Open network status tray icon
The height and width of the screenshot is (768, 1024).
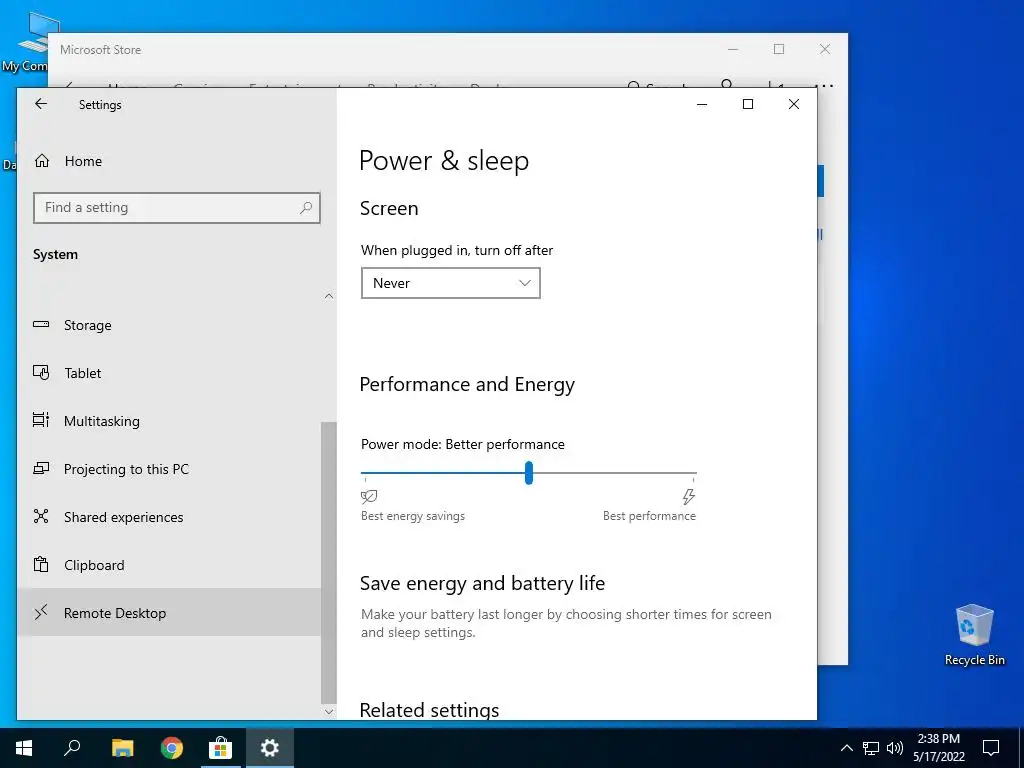[871, 748]
